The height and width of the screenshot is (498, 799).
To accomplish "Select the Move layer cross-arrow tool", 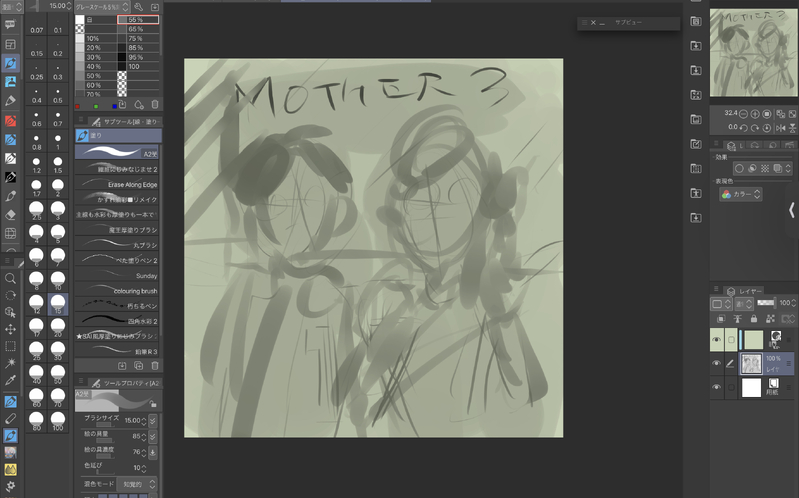I will [x=10, y=329].
